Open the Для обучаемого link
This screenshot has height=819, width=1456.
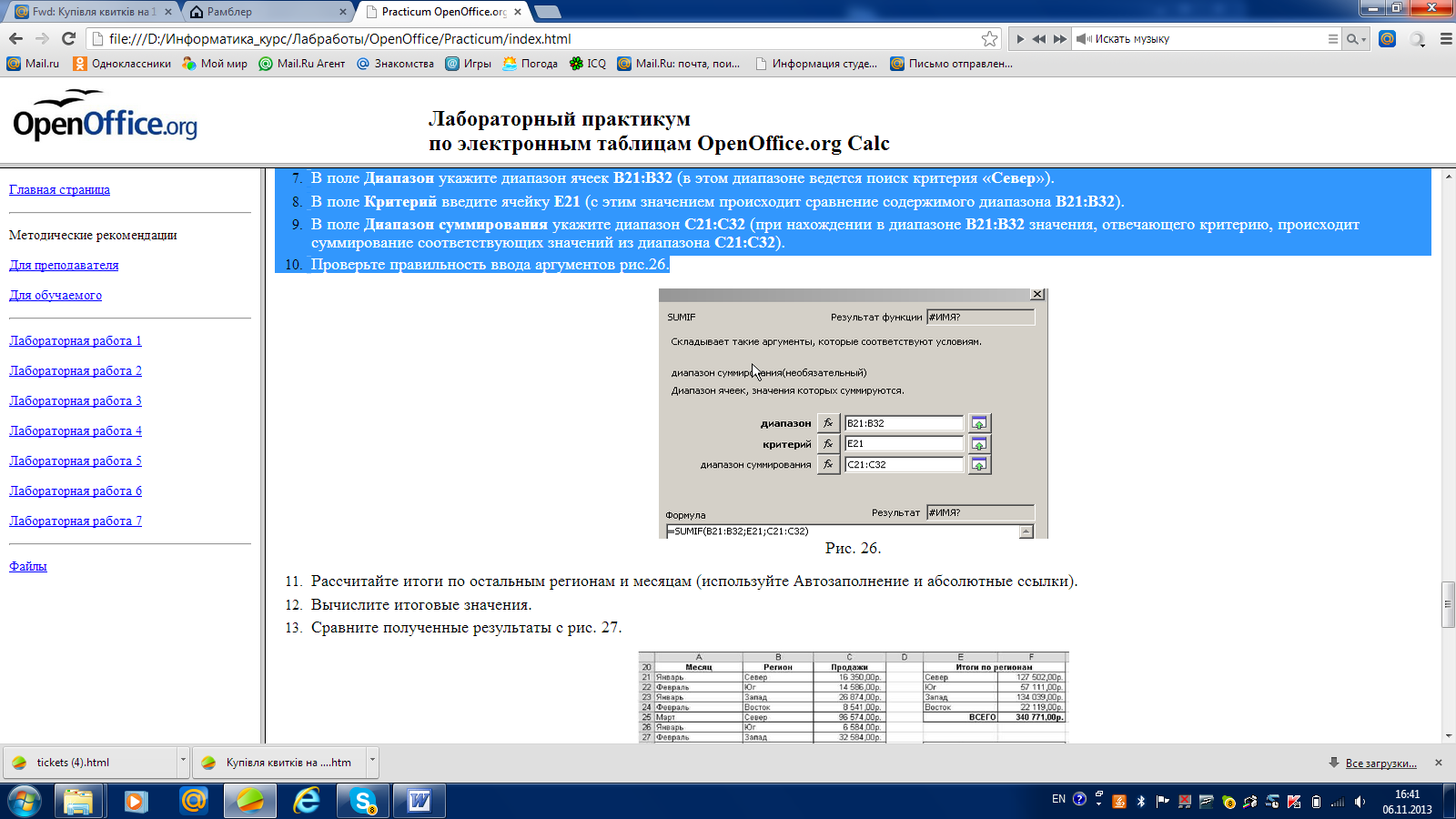point(56,295)
